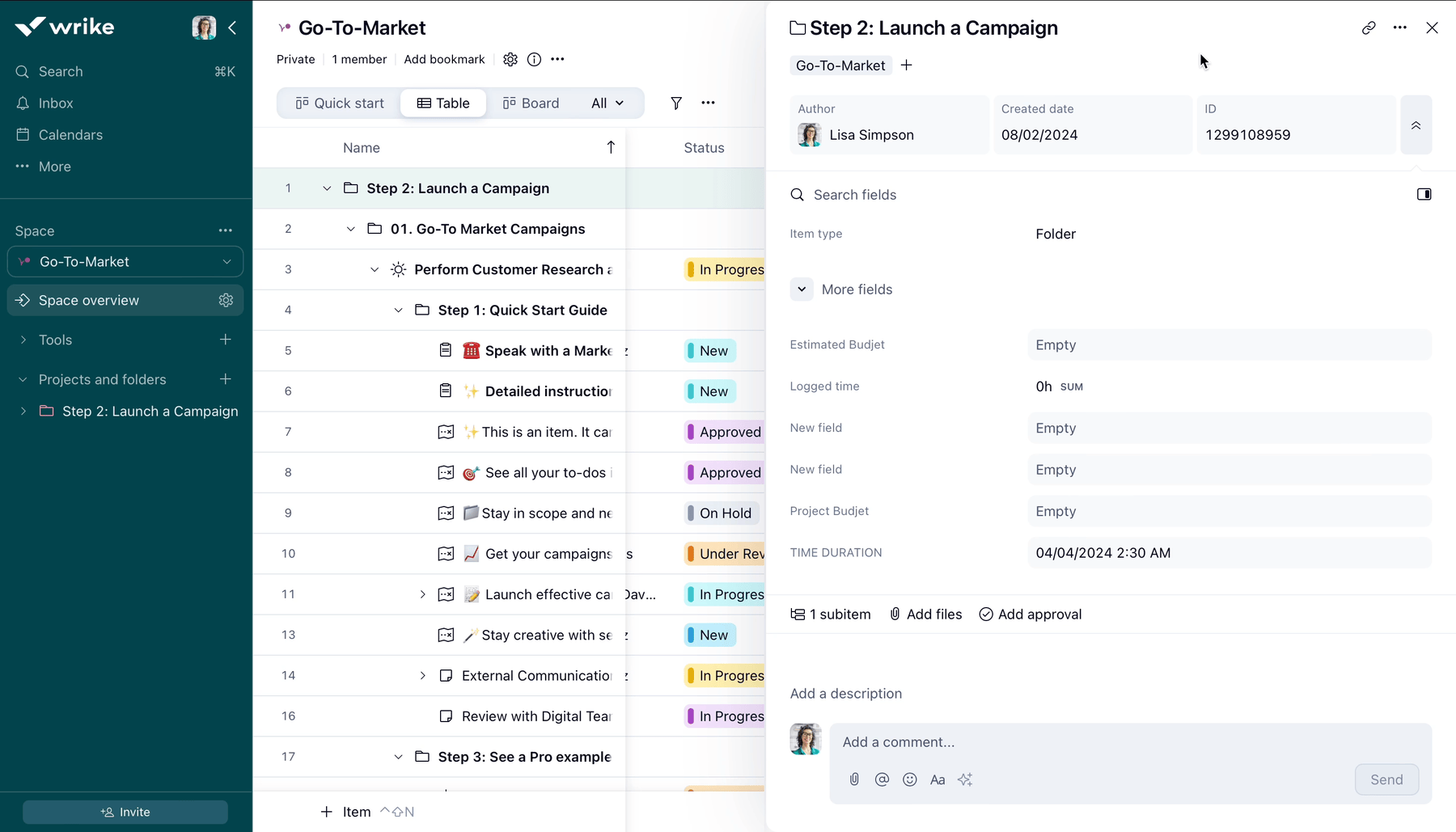This screenshot has width=1456, height=832.
Task: Click the Go-To-Market location tag
Action: 840,65
